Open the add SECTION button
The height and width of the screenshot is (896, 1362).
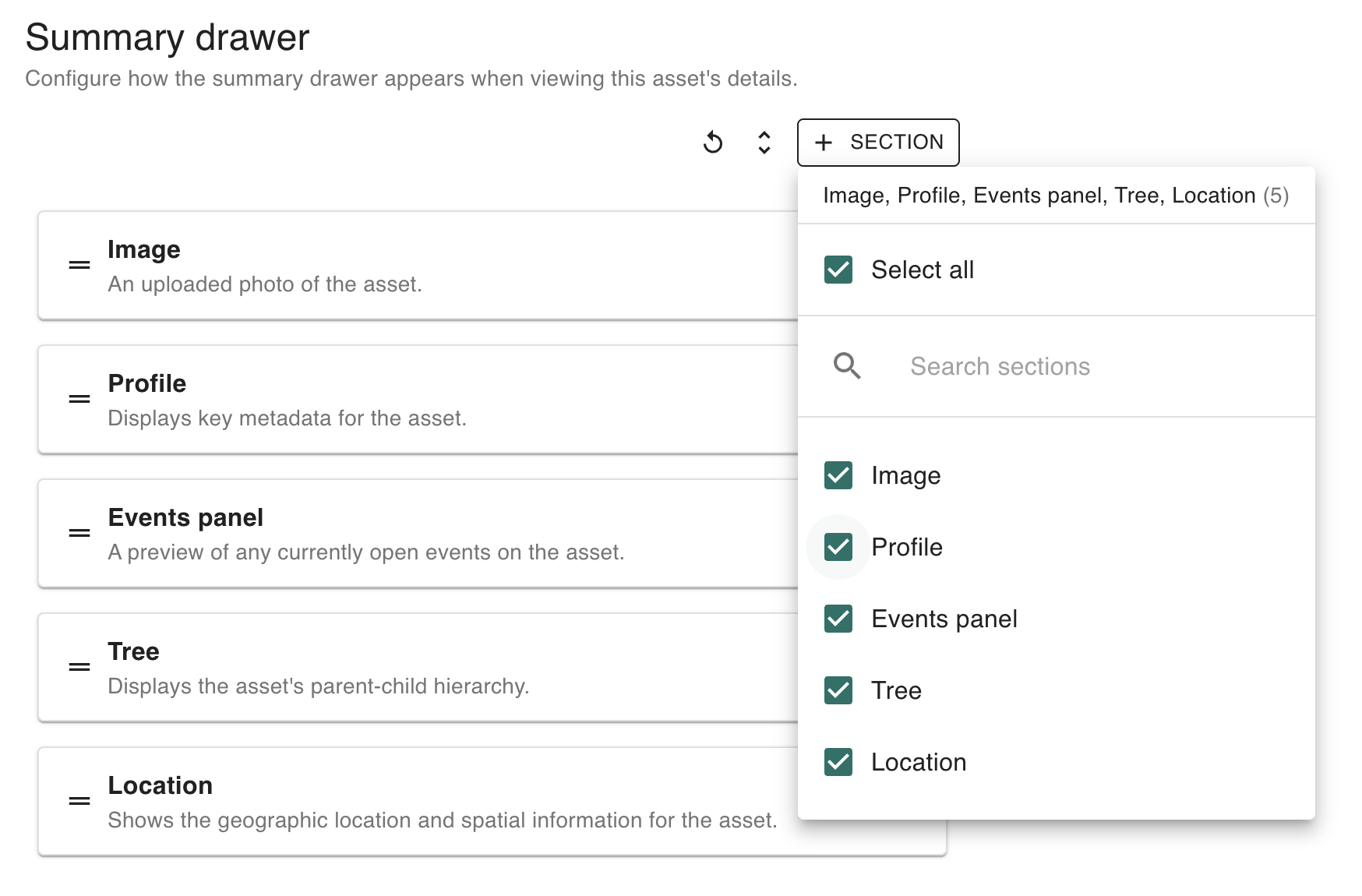point(877,143)
